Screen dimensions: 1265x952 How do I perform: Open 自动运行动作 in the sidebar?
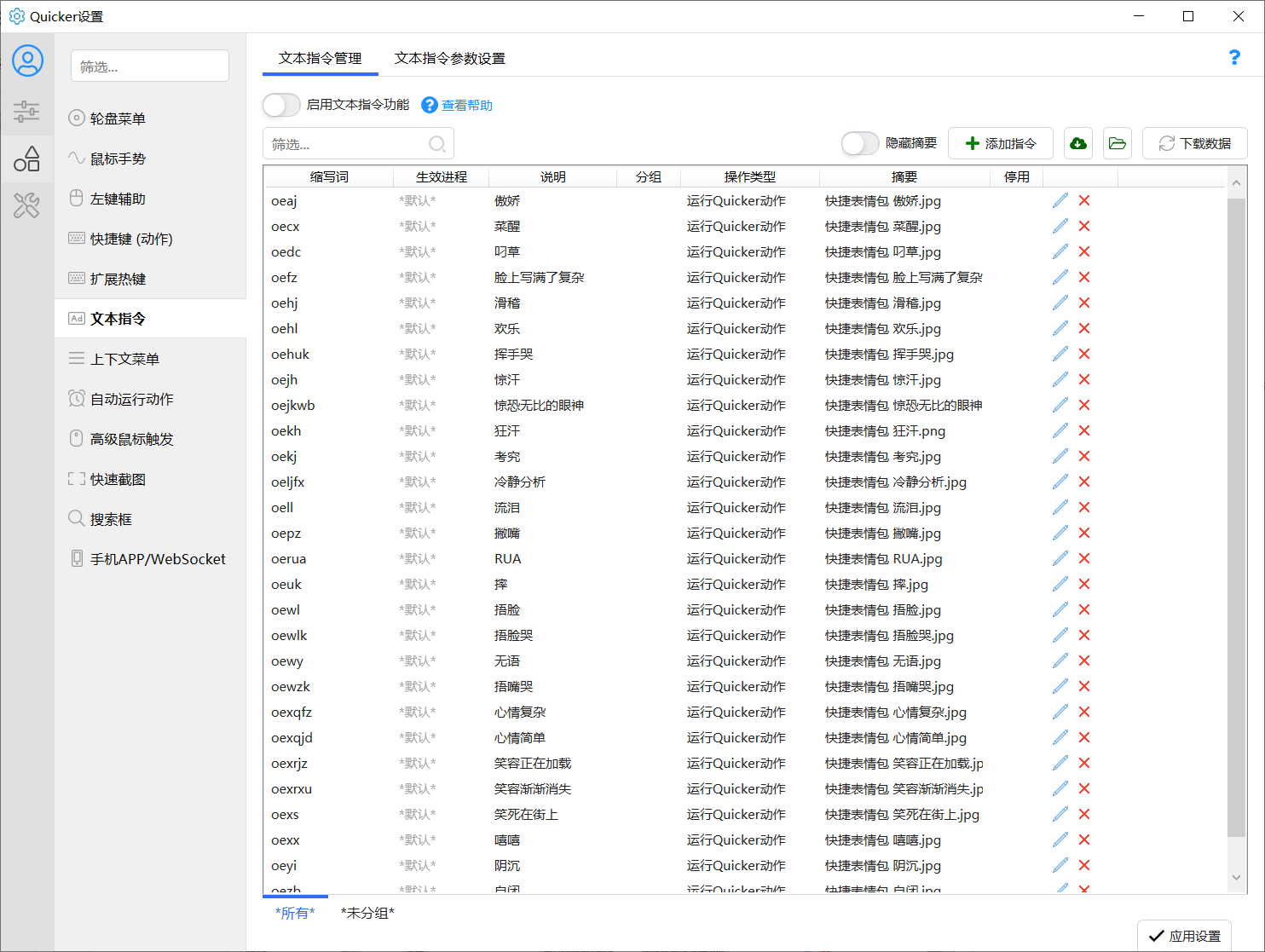pos(150,399)
